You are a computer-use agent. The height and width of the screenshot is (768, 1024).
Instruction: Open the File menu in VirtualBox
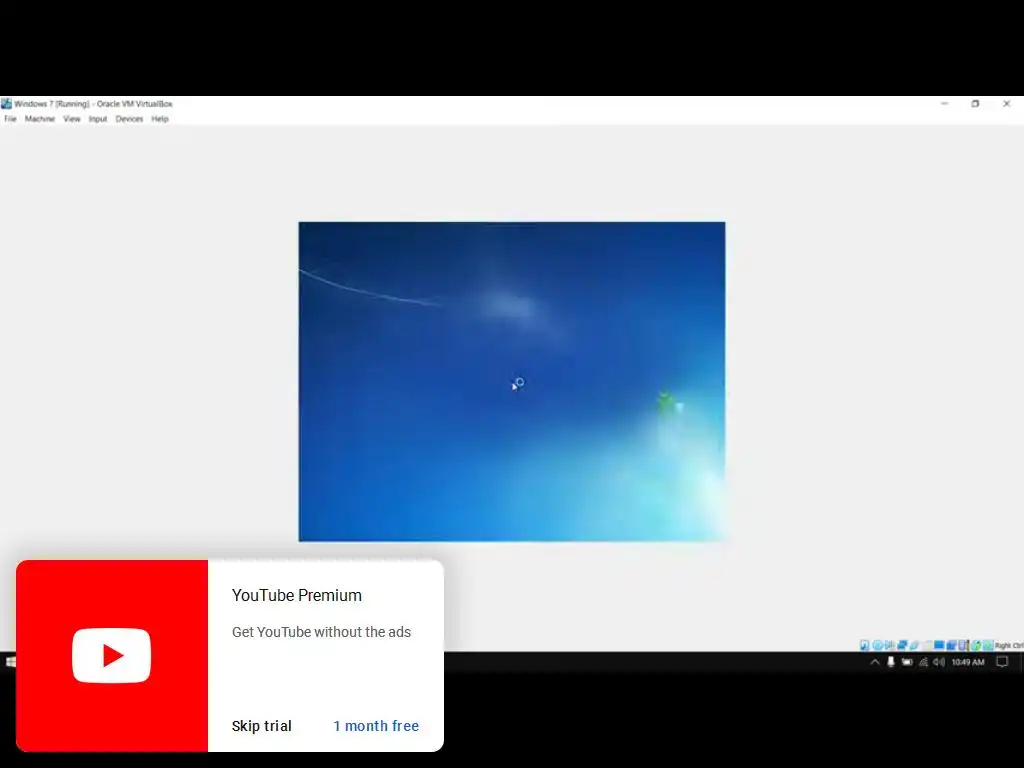(x=10, y=119)
